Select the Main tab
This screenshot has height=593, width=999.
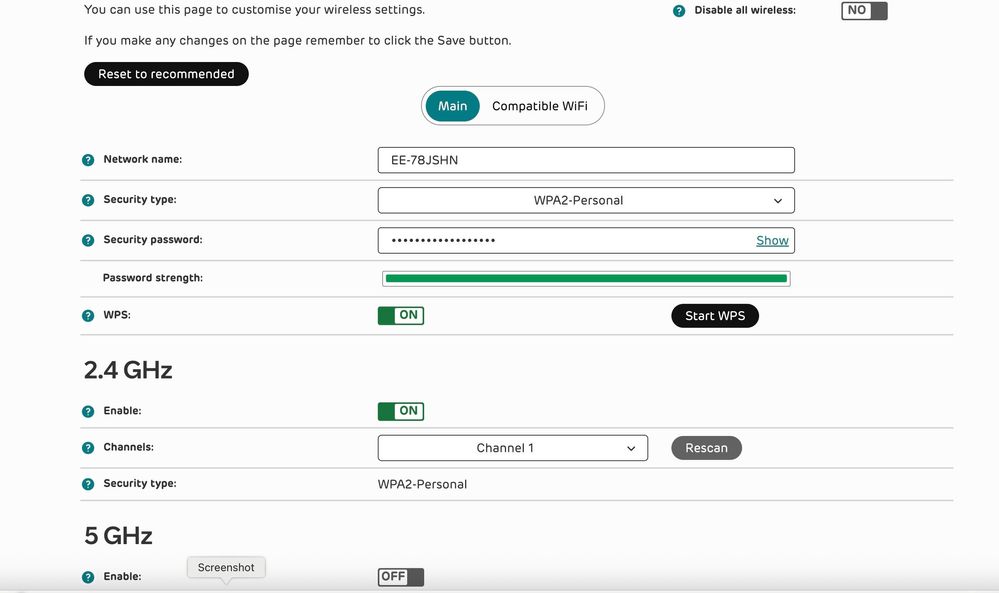452,106
